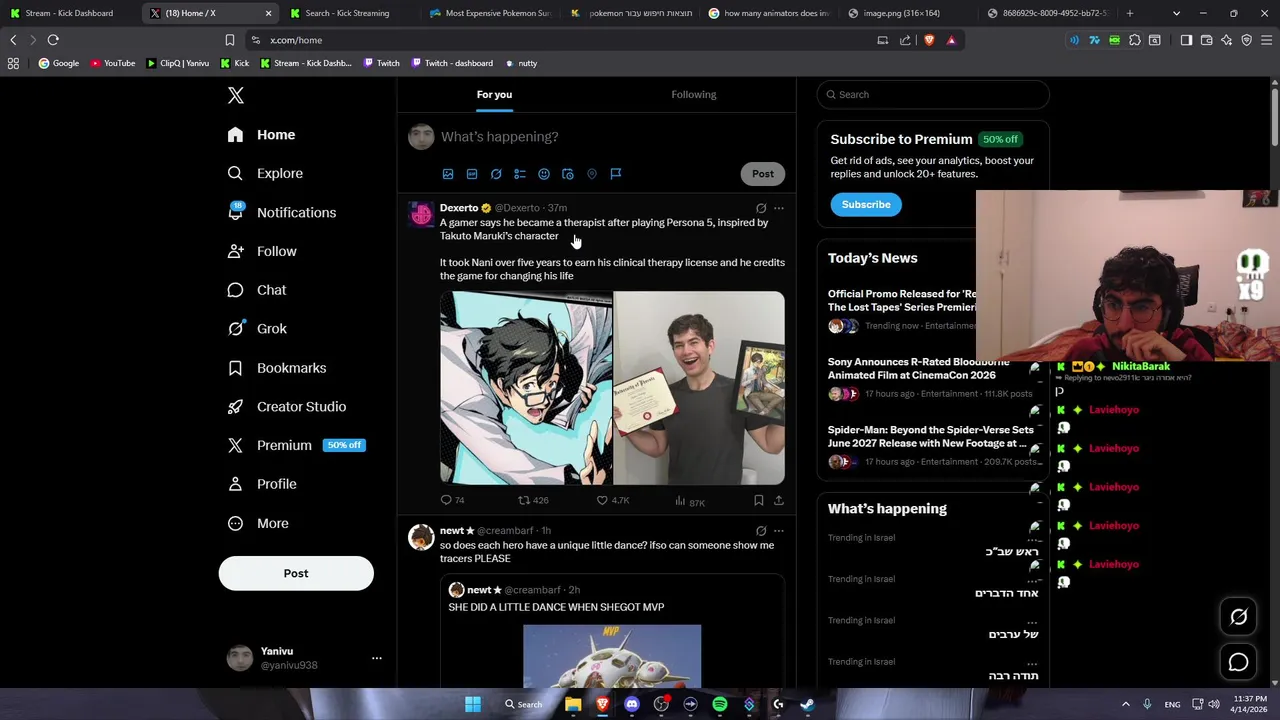Click the flag icon in composer
The width and height of the screenshot is (1280, 720).
point(616,174)
